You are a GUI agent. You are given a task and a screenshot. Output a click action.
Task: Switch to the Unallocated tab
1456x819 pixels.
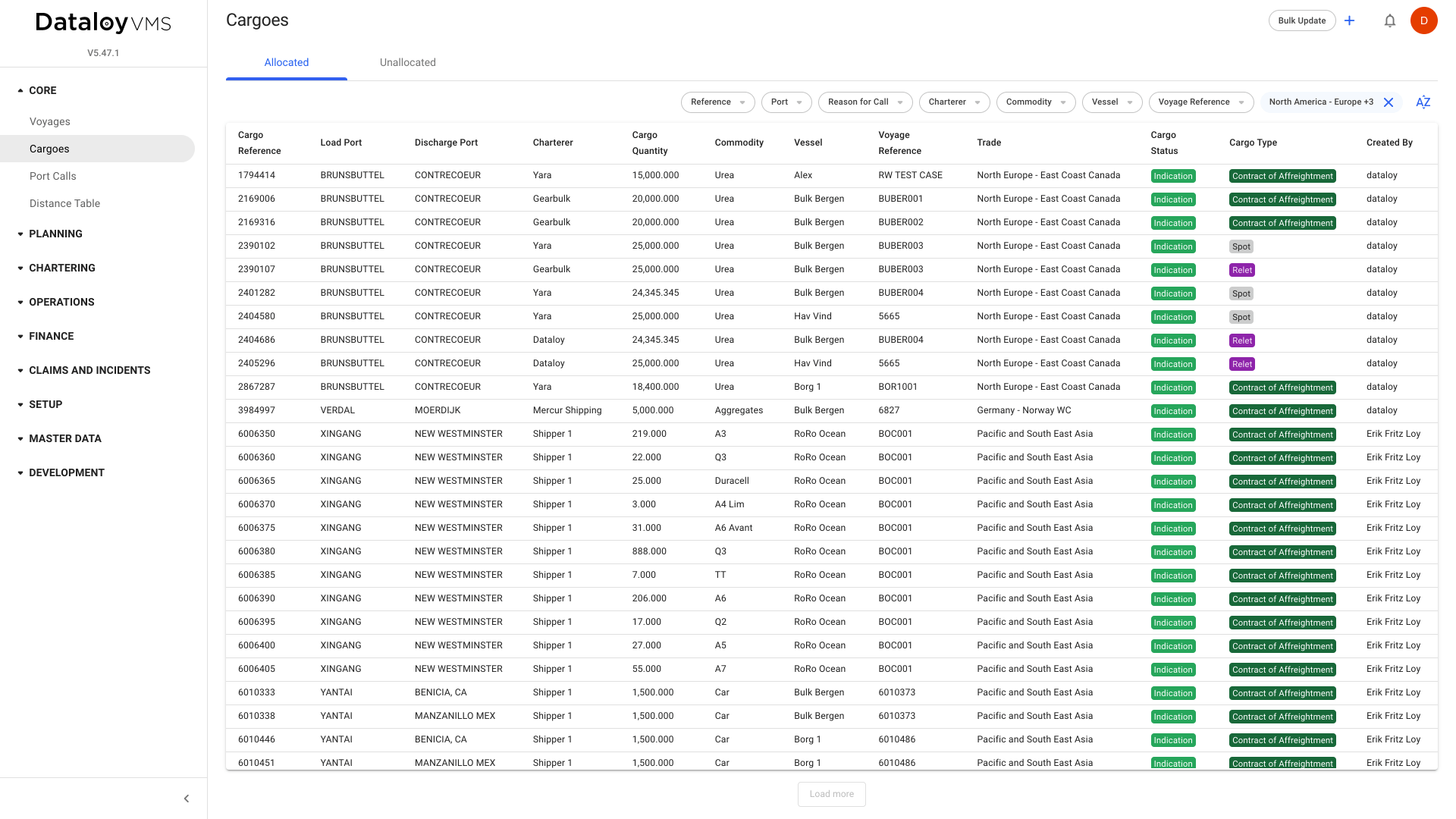(x=407, y=62)
